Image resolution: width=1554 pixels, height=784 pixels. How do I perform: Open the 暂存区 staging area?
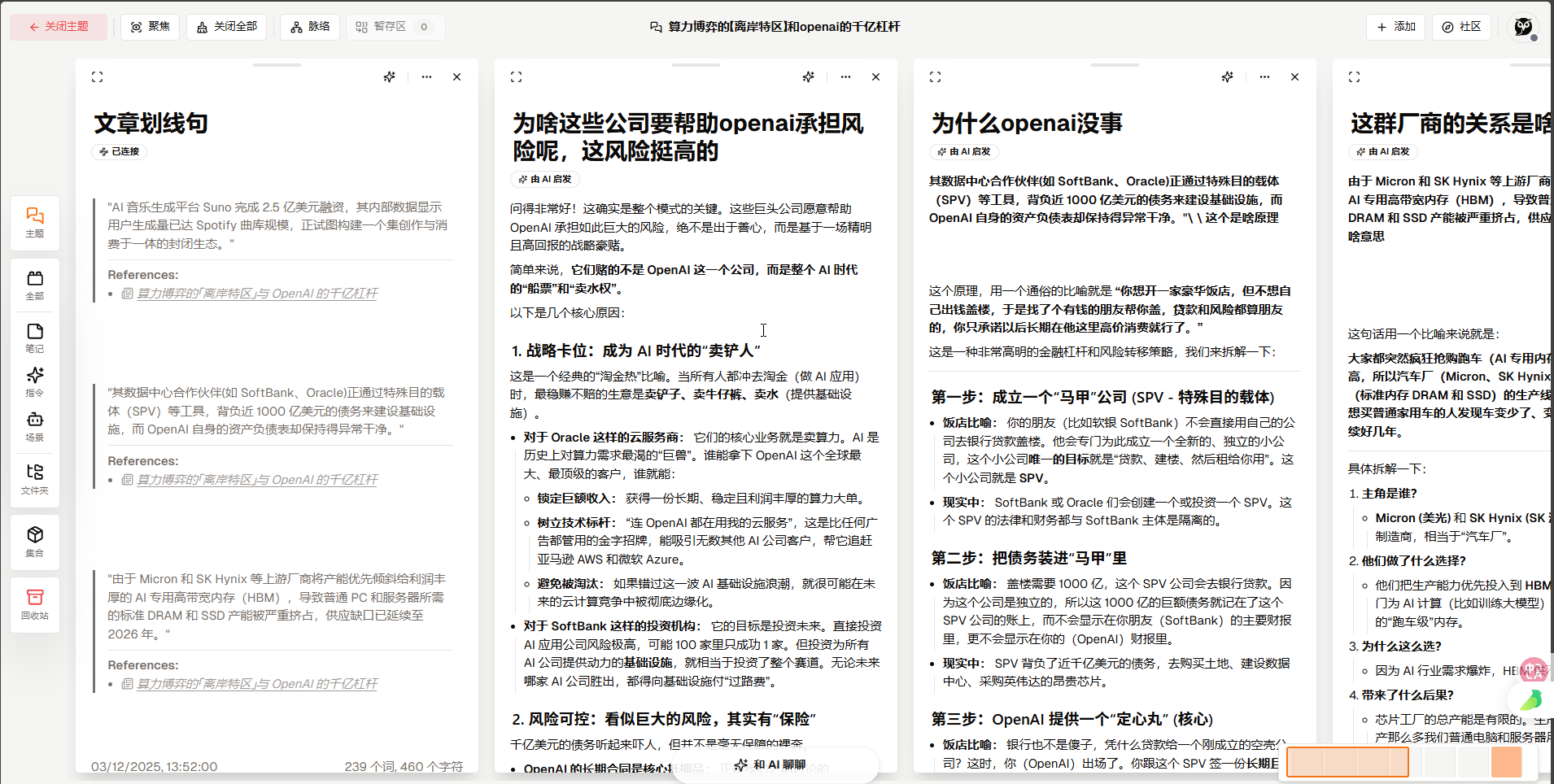[394, 27]
